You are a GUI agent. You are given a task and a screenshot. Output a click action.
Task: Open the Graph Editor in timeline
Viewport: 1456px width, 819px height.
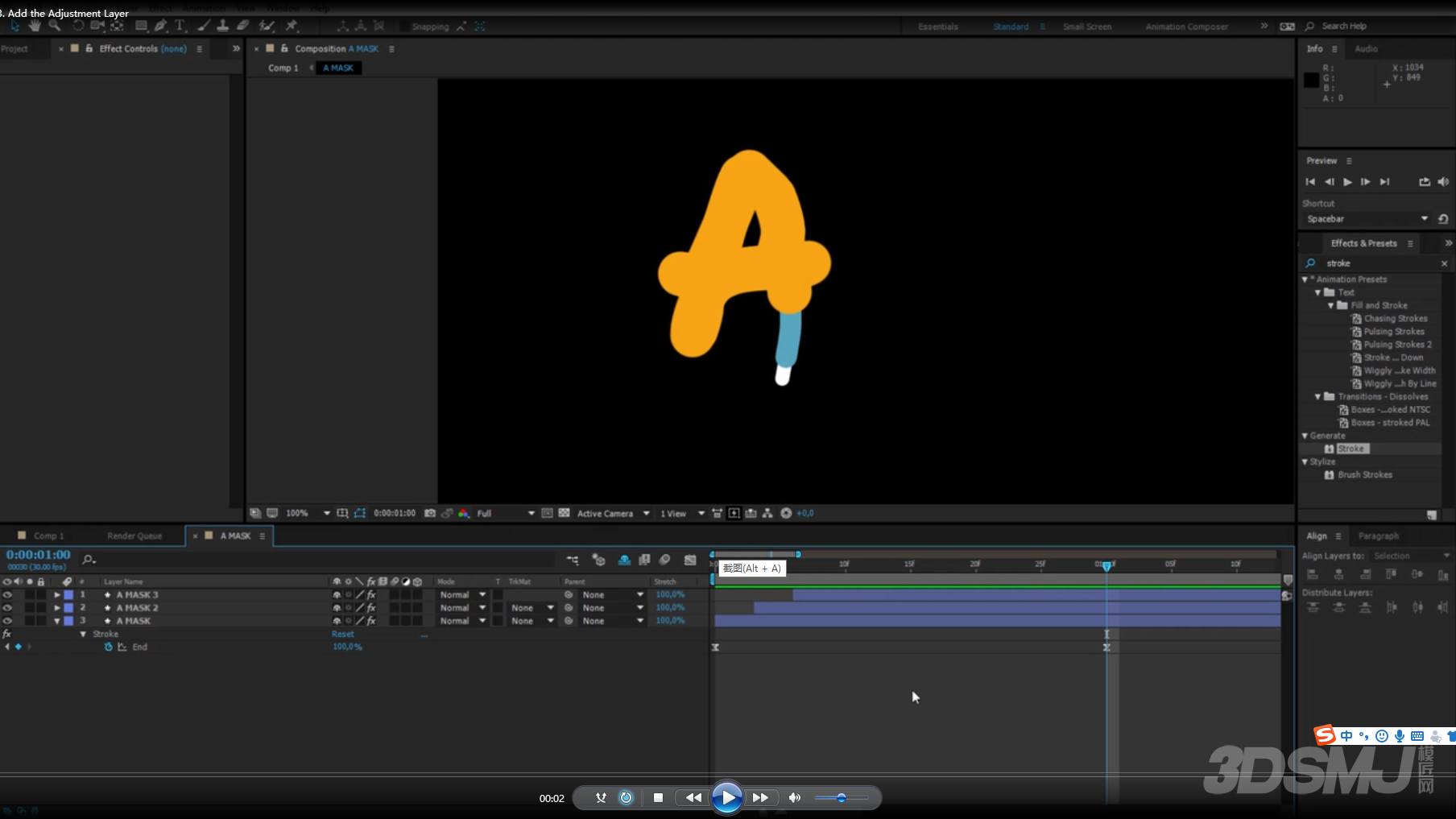690,560
